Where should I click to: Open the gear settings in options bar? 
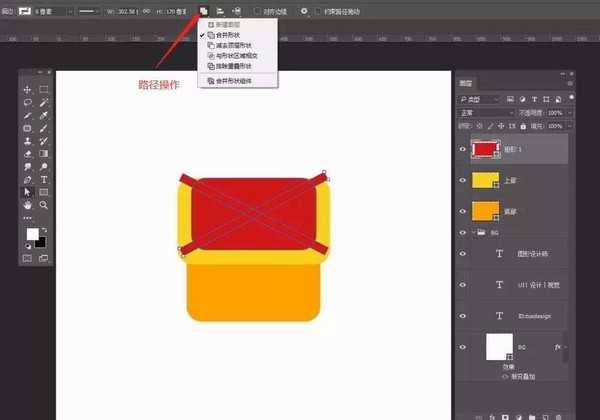tap(303, 10)
